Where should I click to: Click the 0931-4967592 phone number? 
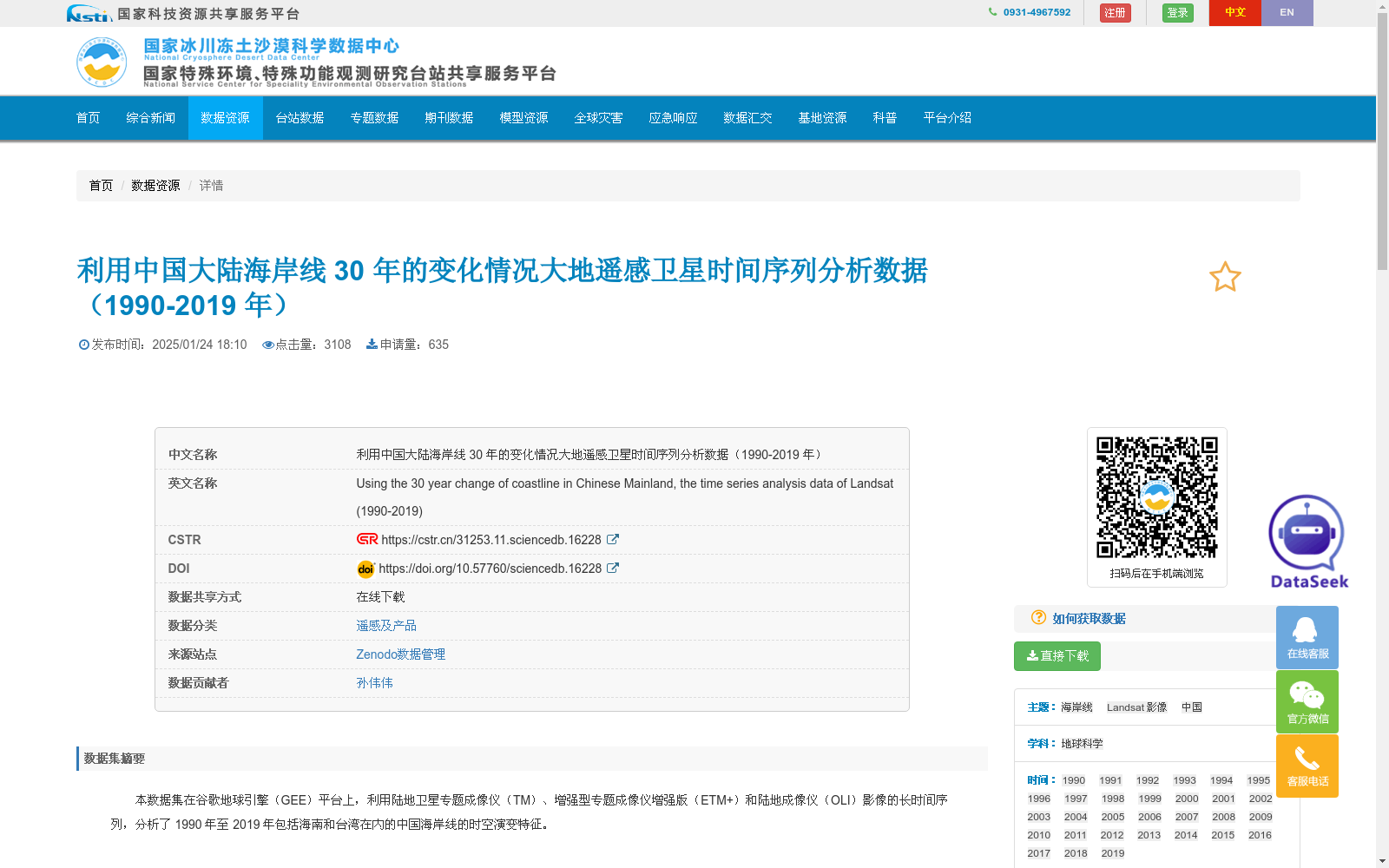coord(1037,12)
